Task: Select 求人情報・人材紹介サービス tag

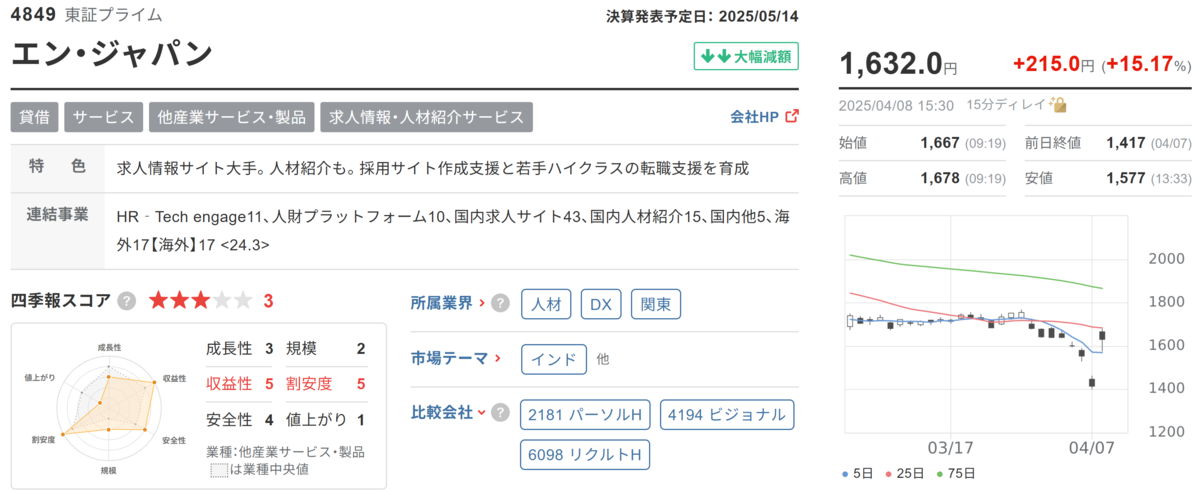Action: tap(427, 117)
